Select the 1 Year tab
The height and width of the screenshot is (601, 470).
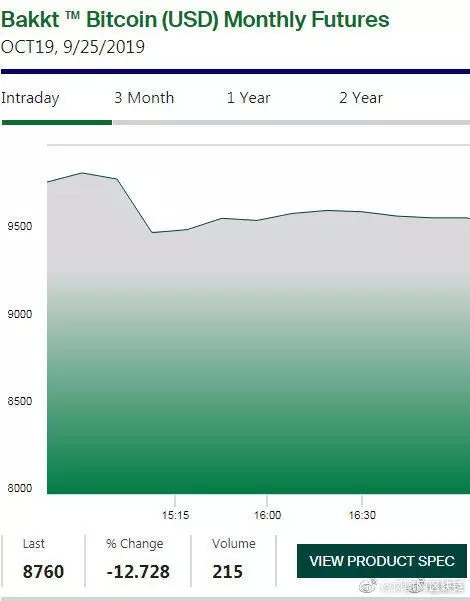point(248,98)
